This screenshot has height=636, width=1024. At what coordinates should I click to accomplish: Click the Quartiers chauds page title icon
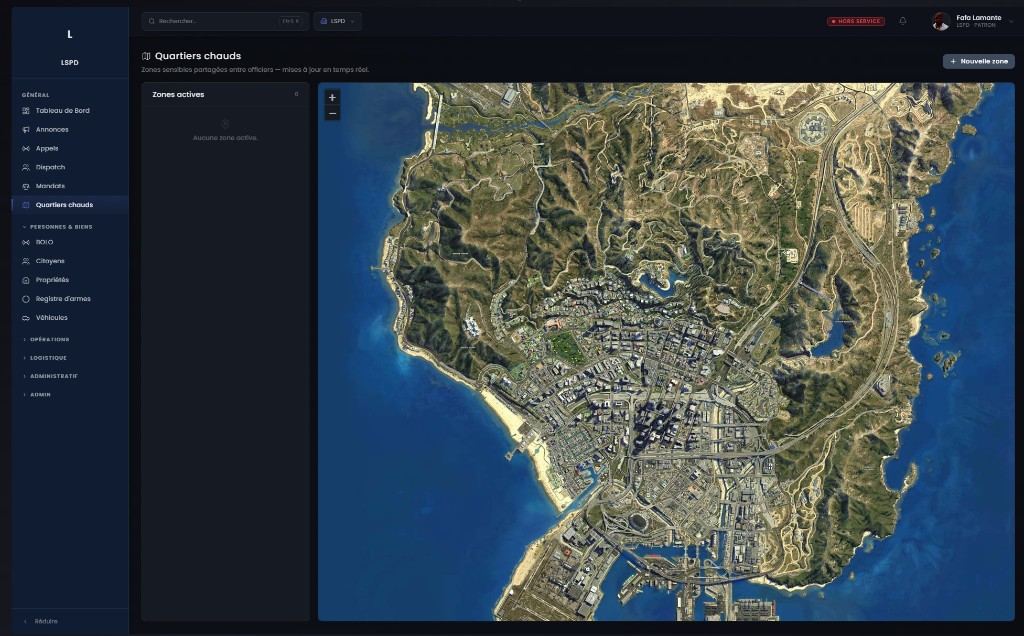(146, 56)
